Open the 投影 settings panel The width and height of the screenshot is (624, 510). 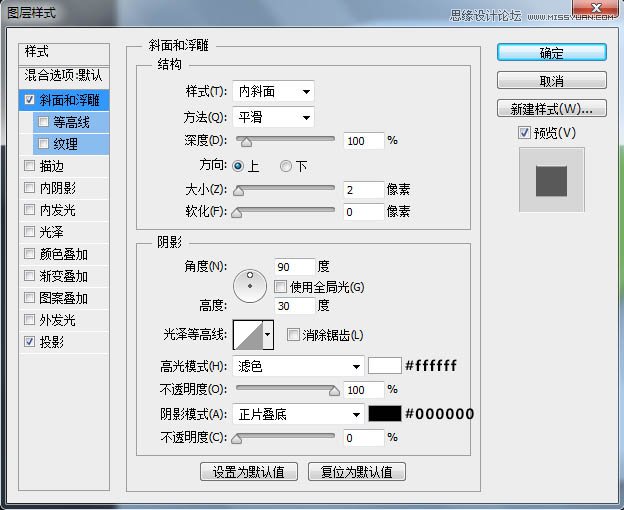(52, 342)
